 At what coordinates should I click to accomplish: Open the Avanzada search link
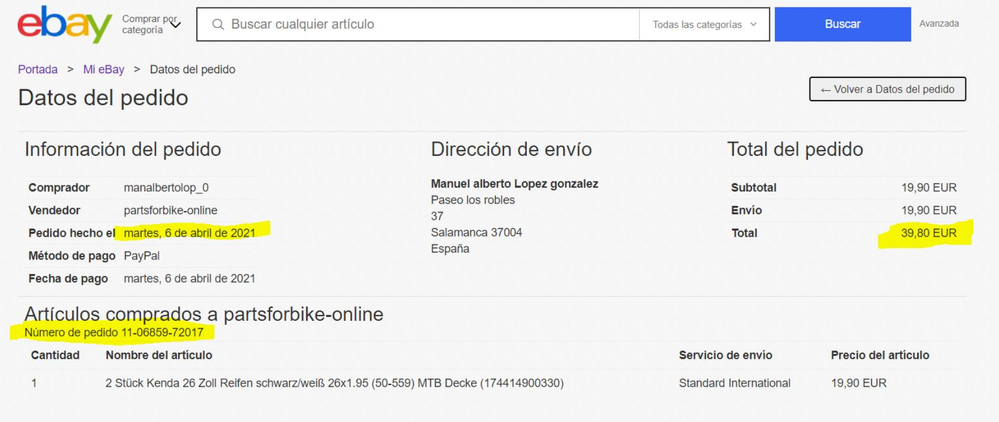click(x=938, y=24)
